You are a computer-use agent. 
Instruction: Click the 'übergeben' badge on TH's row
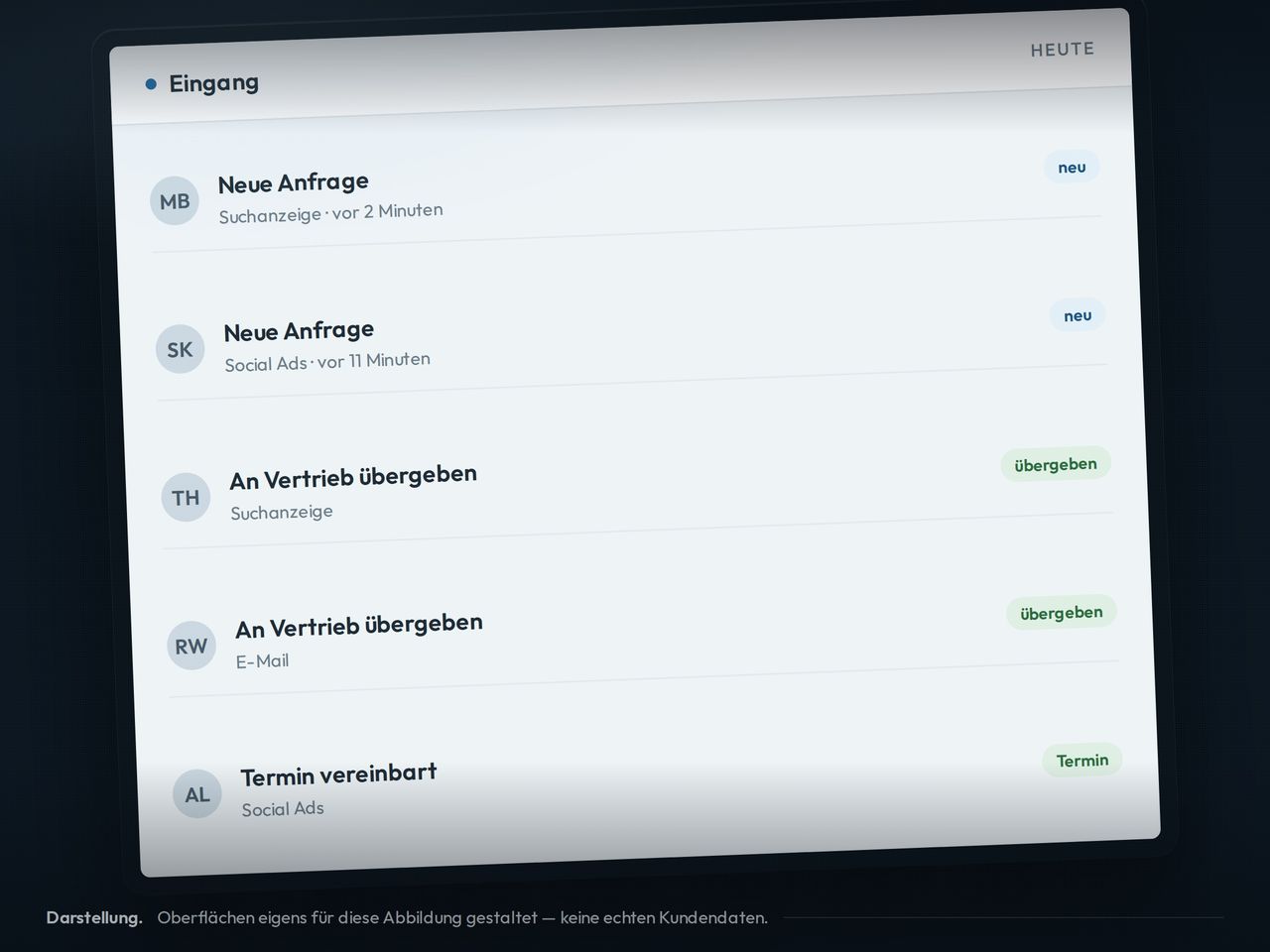tap(1056, 464)
